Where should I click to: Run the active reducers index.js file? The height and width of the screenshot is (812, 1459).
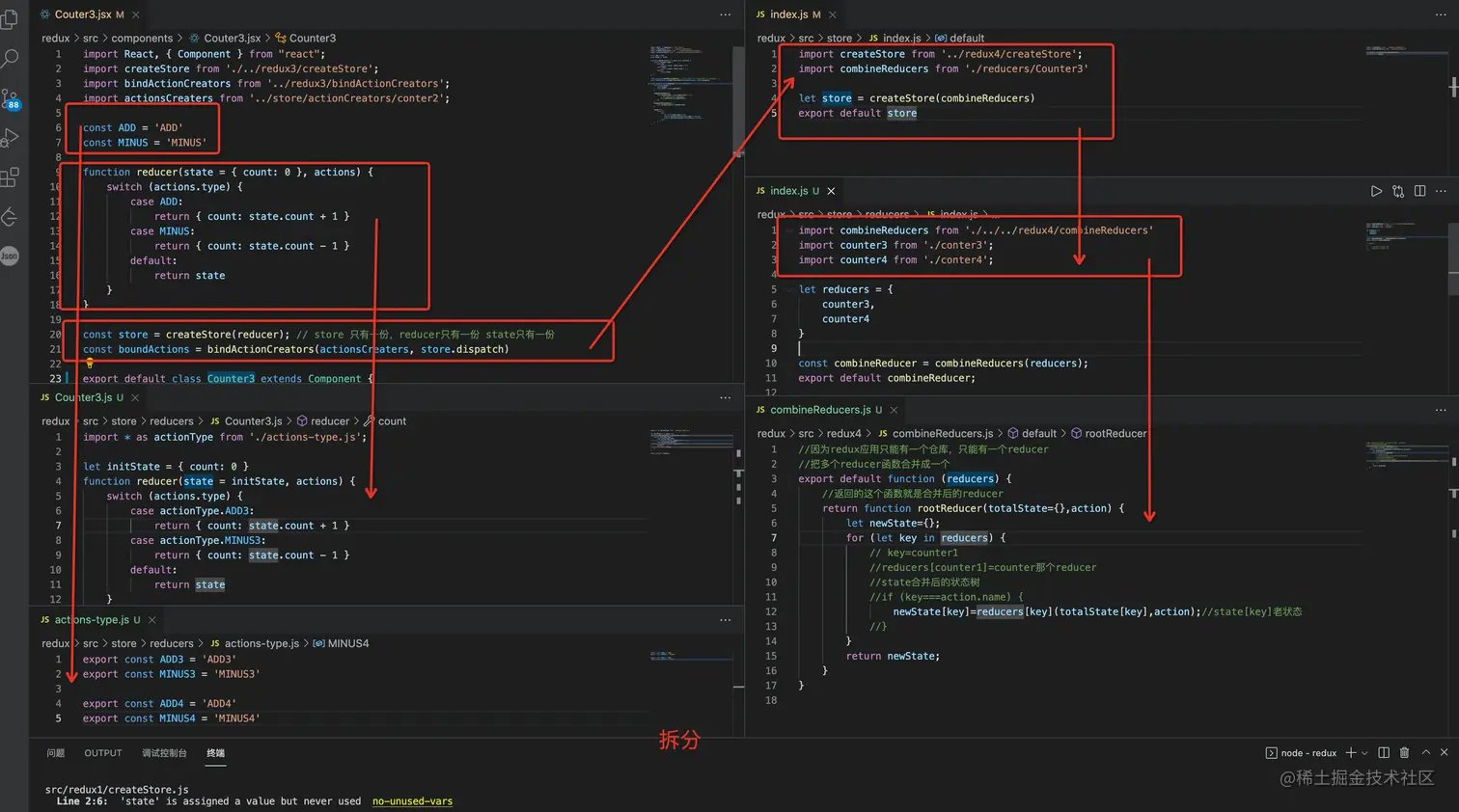tap(1376, 191)
